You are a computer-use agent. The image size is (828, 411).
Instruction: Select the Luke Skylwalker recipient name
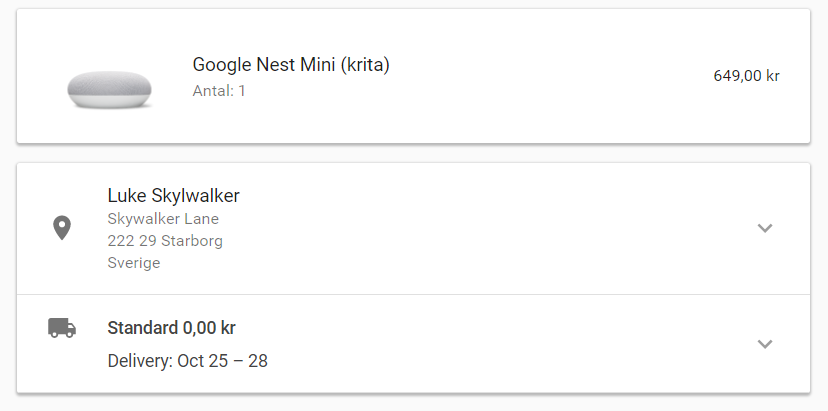click(x=173, y=195)
